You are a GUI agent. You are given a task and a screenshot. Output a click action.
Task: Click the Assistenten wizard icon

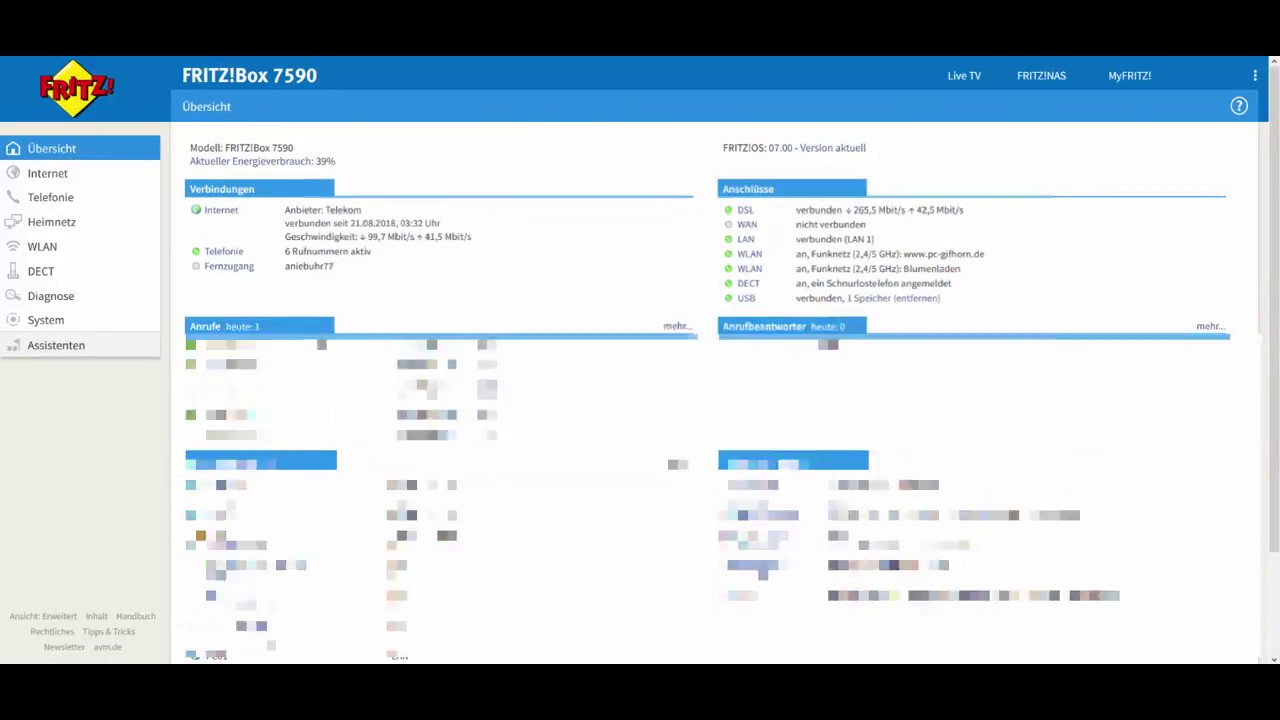tap(13, 345)
